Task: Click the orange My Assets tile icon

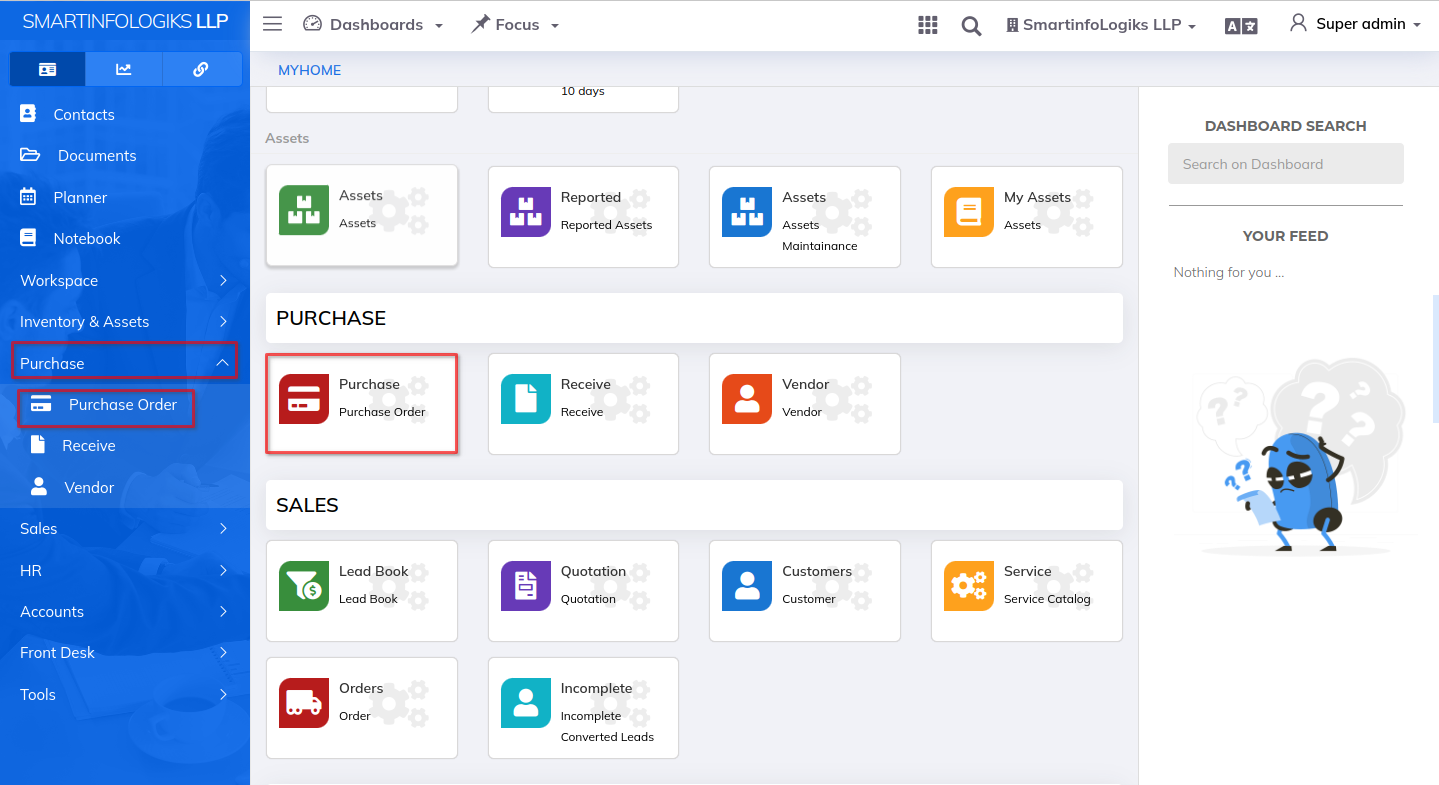Action: click(969, 212)
